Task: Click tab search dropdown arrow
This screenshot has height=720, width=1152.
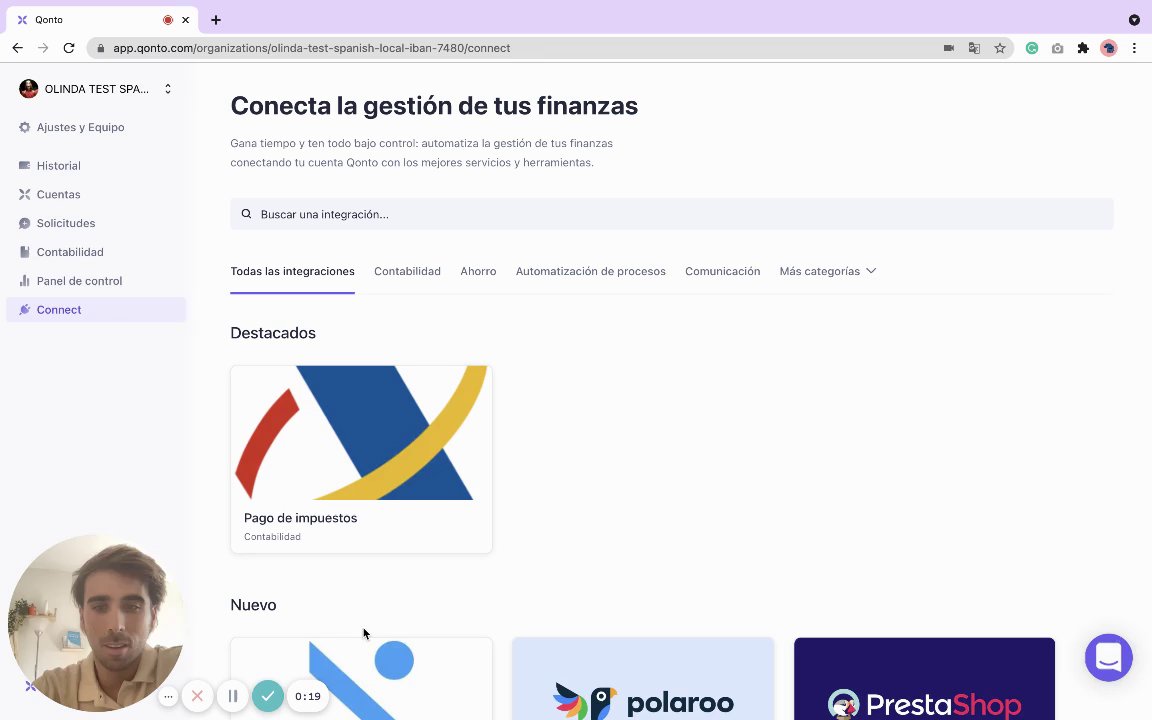Action: click(1134, 20)
